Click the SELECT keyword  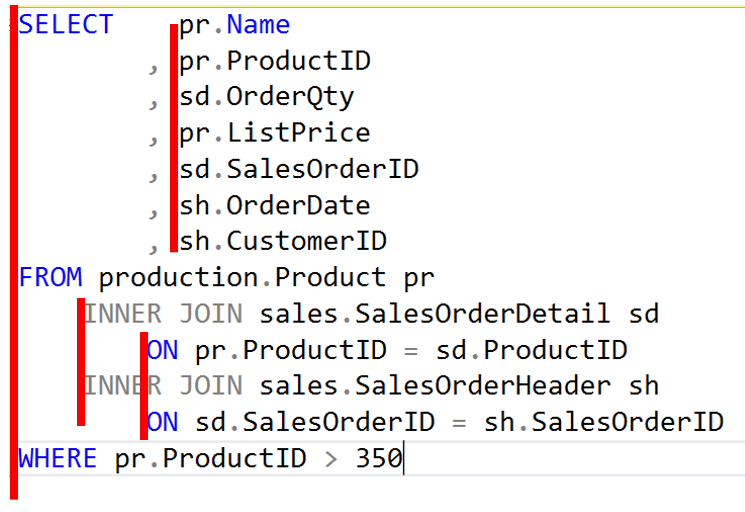tap(66, 25)
